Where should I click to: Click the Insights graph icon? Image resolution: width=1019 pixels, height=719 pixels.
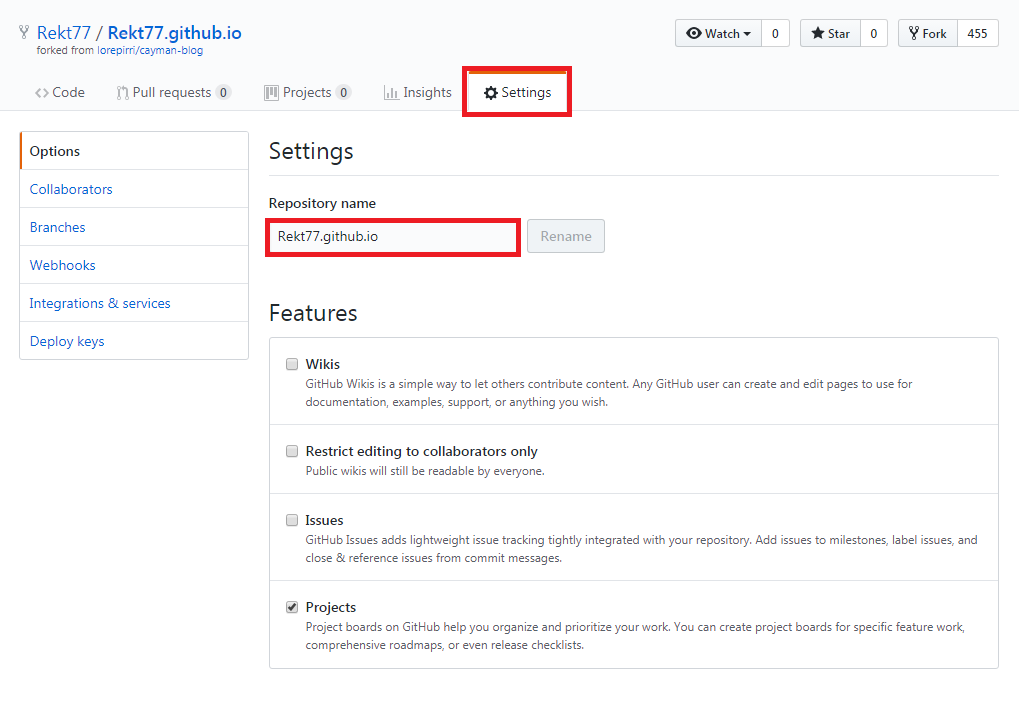391,93
